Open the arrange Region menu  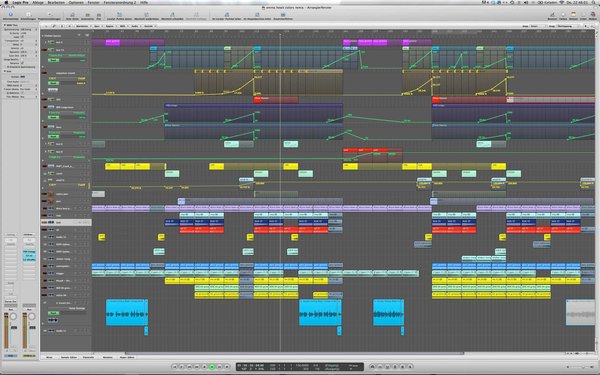(x=110, y=26)
